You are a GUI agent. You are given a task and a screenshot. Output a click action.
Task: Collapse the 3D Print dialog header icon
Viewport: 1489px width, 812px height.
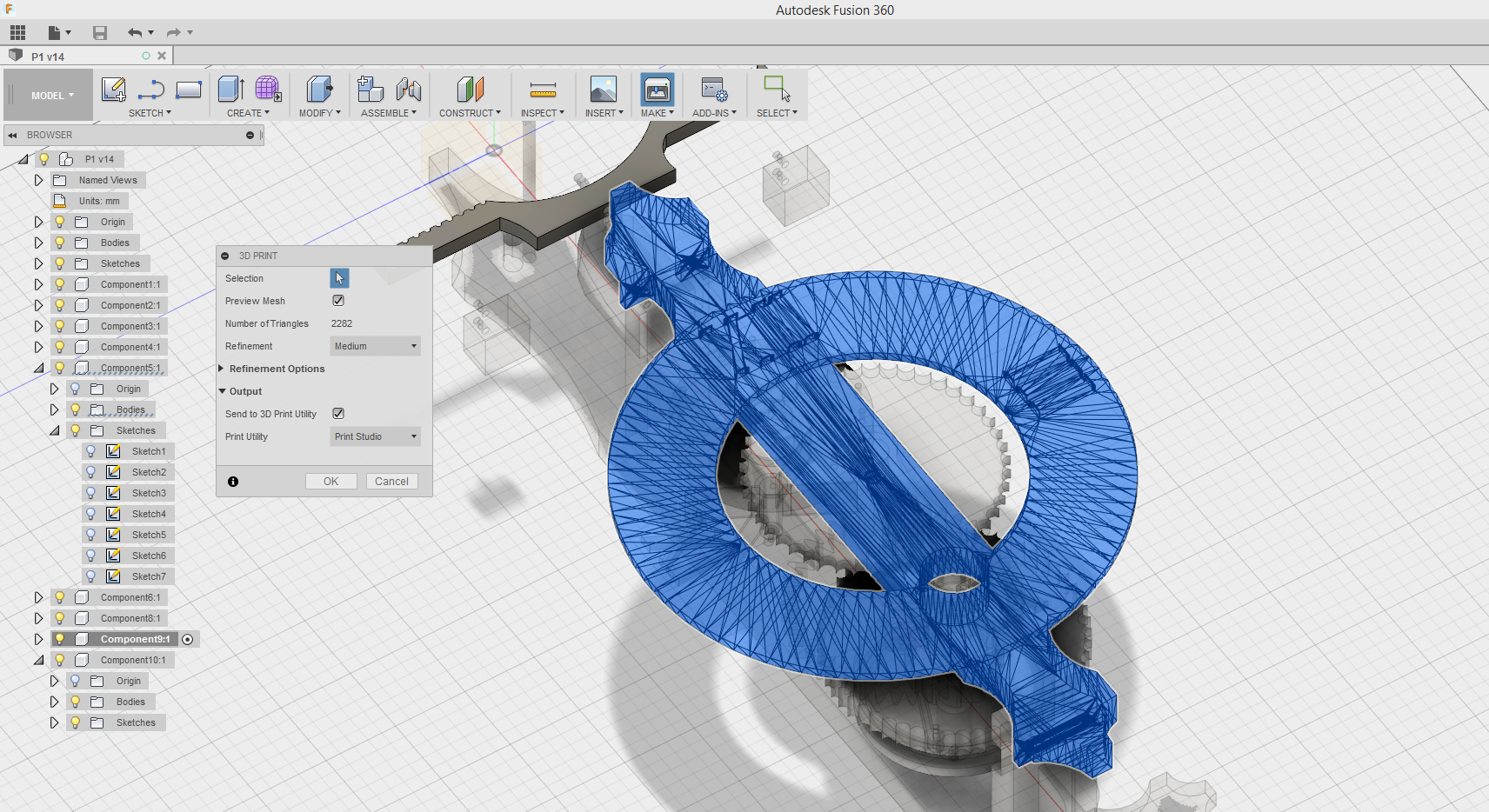click(x=225, y=256)
